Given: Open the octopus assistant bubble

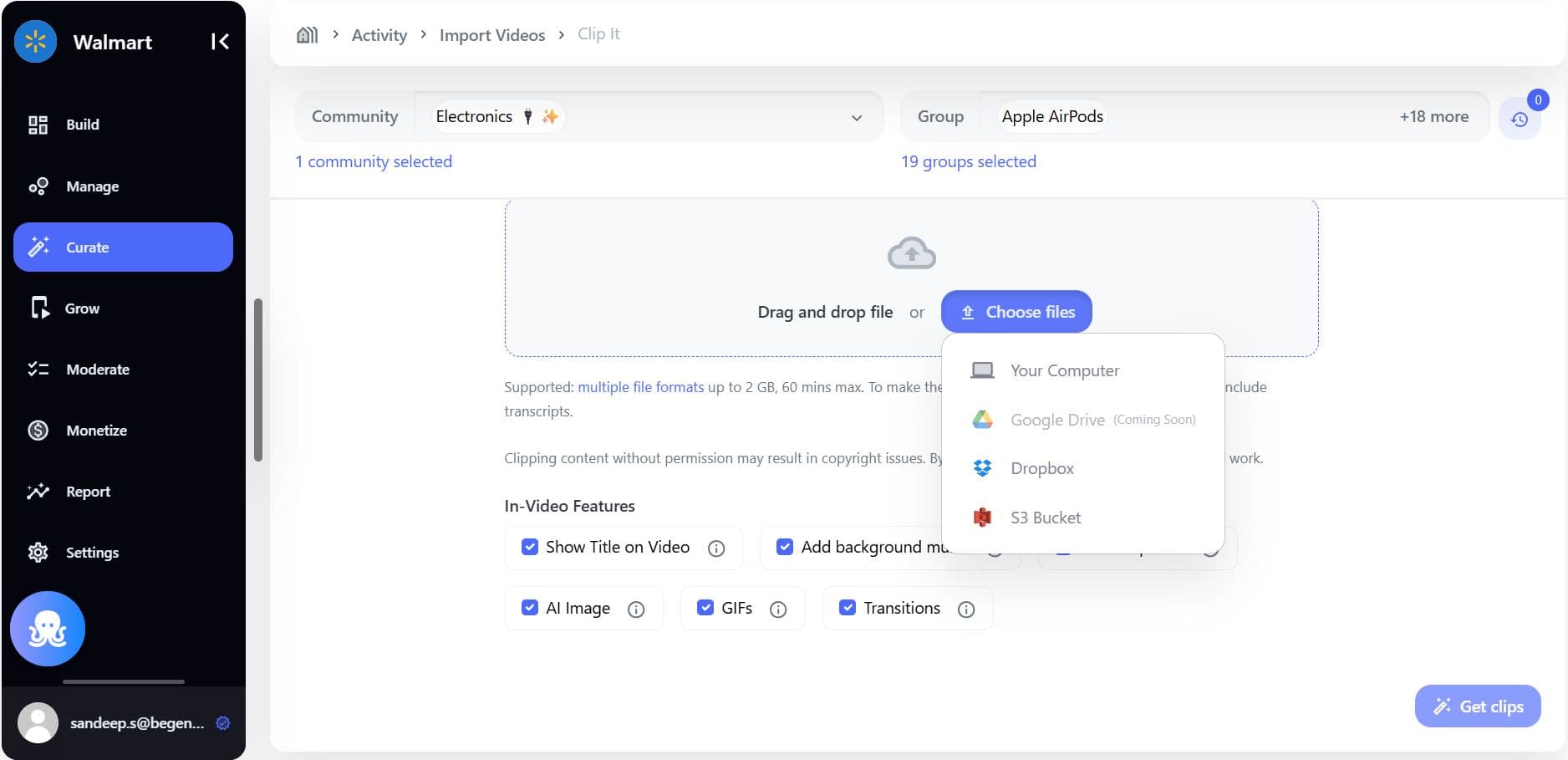Looking at the screenshot, I should coord(48,629).
